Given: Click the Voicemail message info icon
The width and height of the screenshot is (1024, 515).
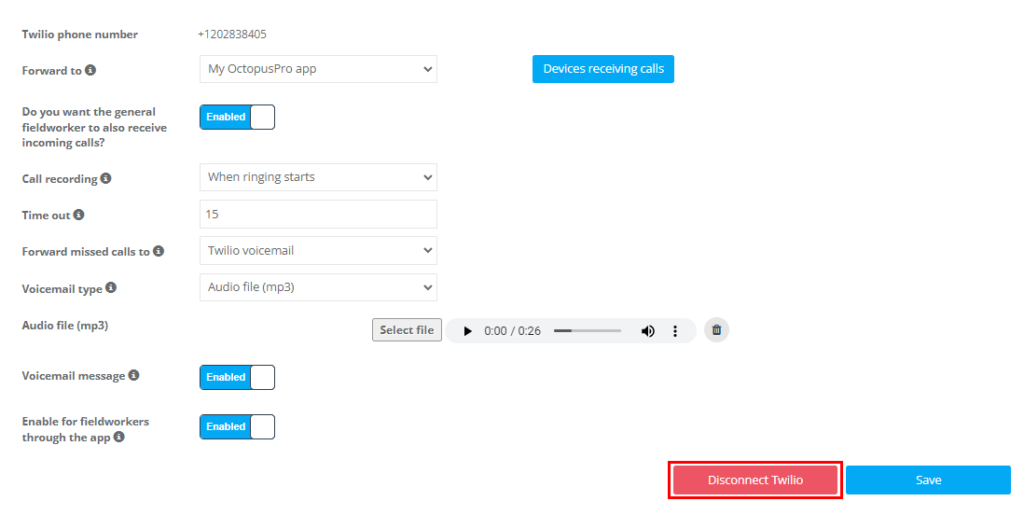Looking at the screenshot, I should 134,375.
